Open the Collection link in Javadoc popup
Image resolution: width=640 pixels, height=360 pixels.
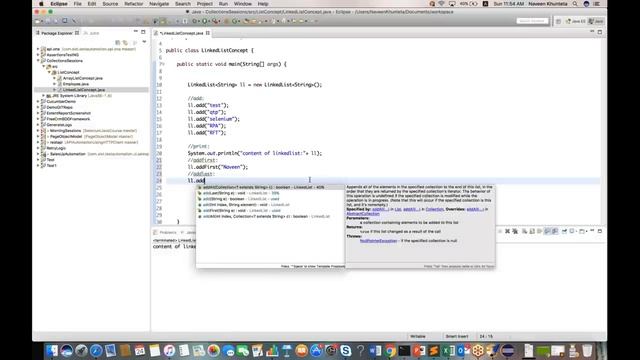(434, 209)
